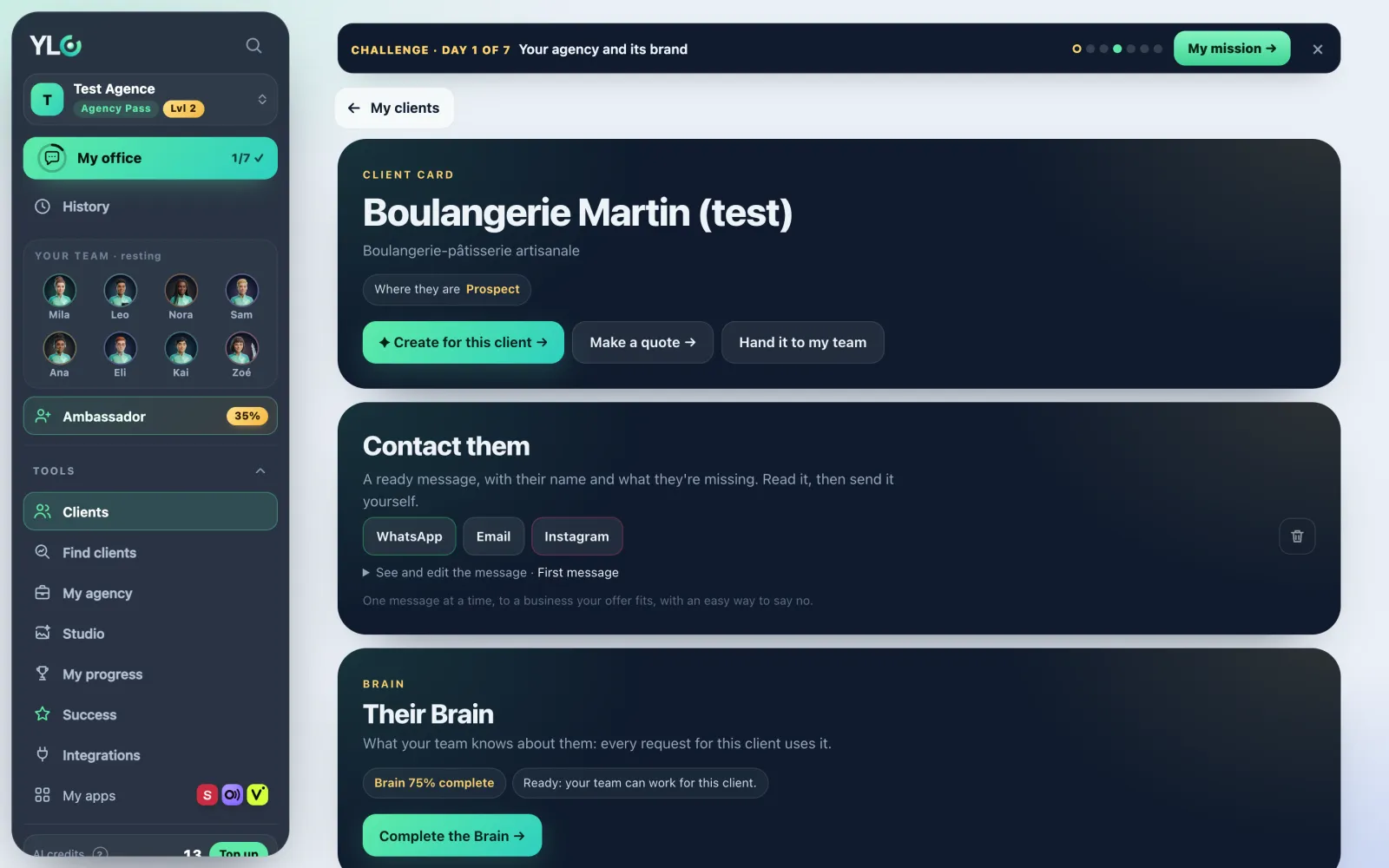The image size is (1389, 868).
Task: Open the Ambassador 35% item
Action: pyautogui.click(x=150, y=417)
